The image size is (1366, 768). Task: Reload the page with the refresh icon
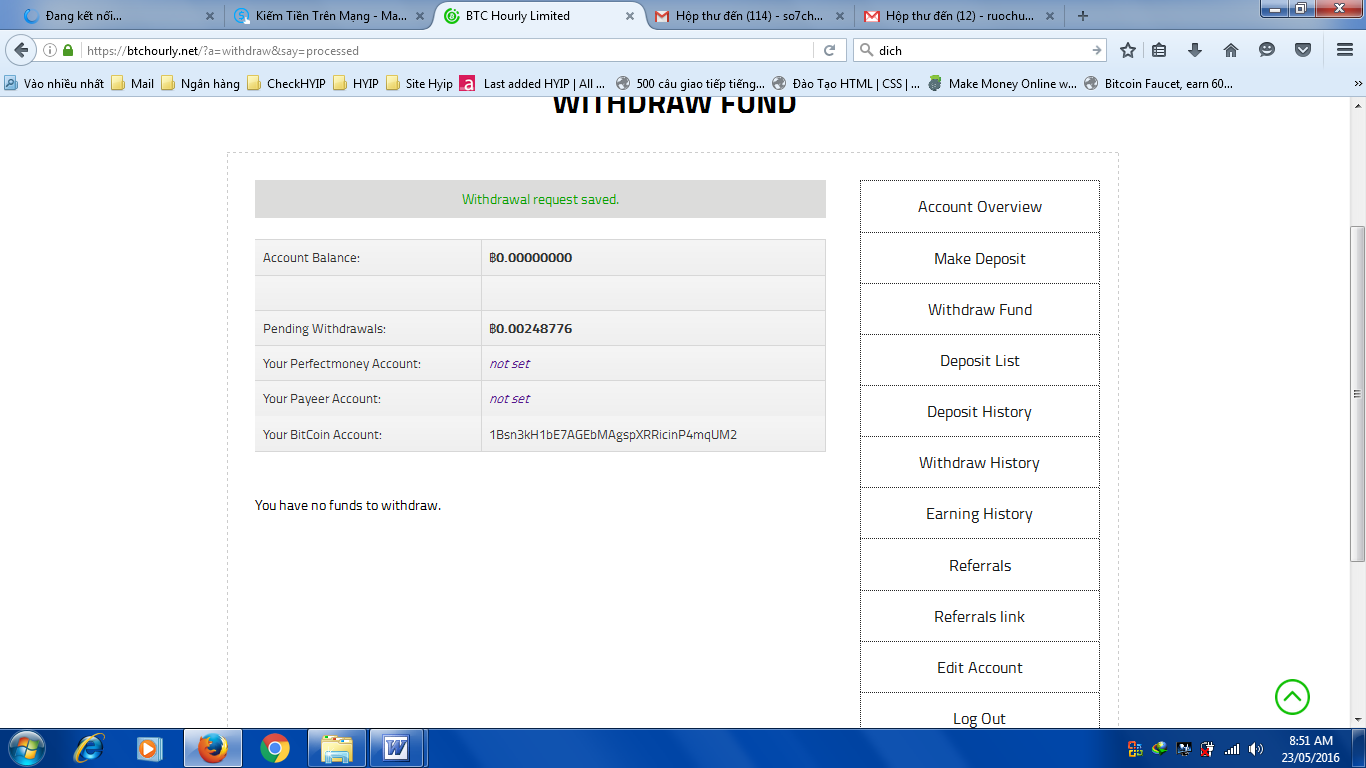[829, 50]
